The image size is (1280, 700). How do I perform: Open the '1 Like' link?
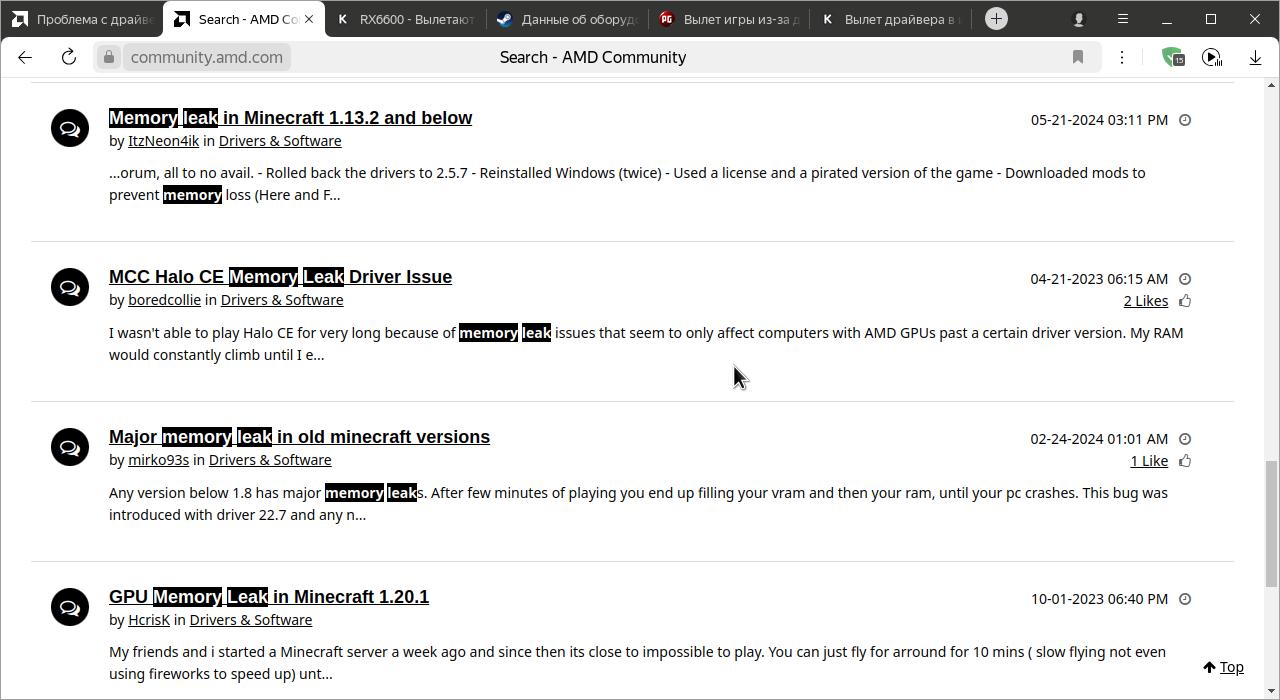click(1149, 461)
